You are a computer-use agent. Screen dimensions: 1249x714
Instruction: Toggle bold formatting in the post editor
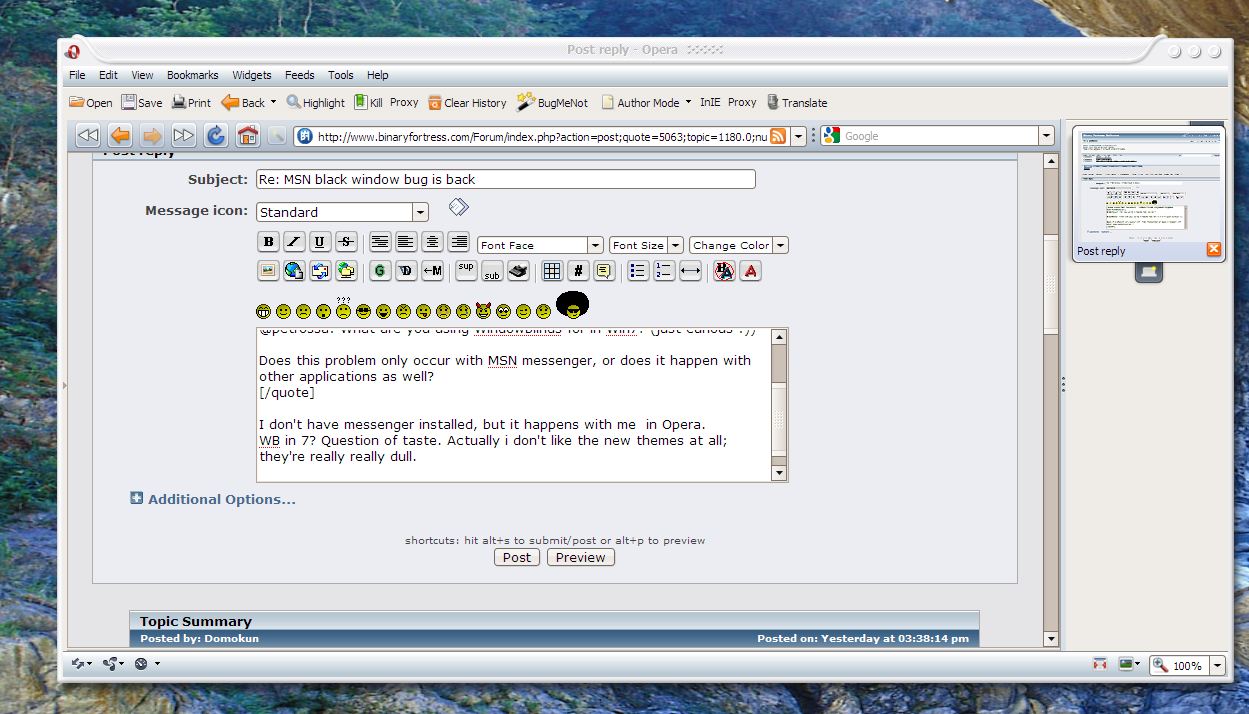click(268, 242)
